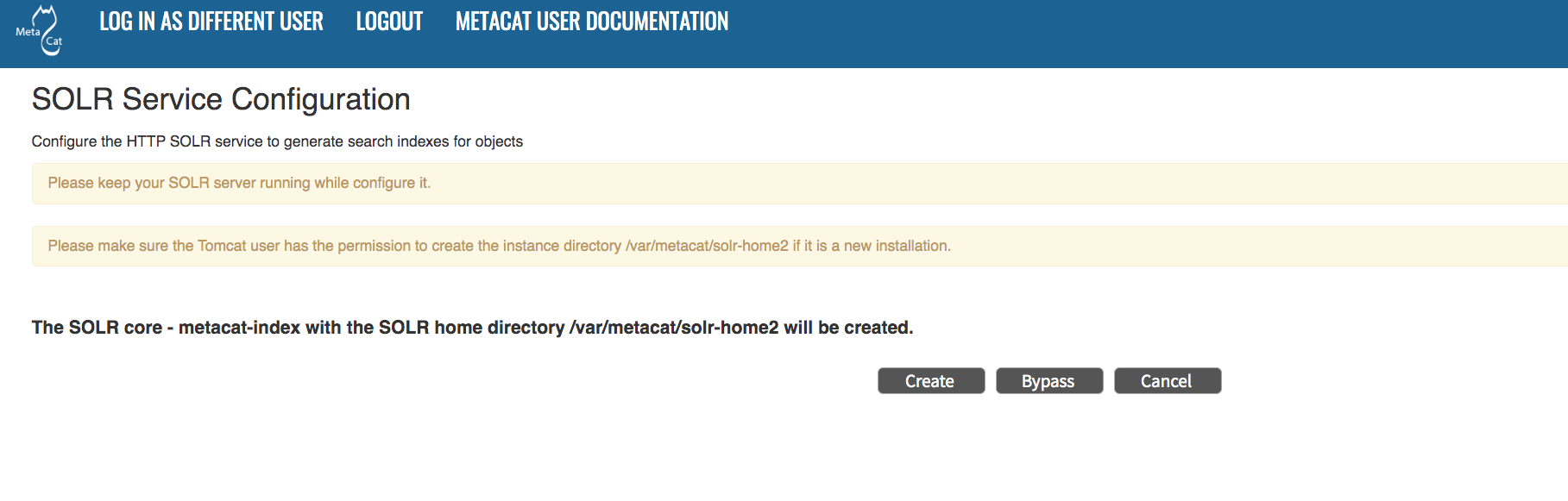1568x501 pixels.
Task: Select Logout in the navigation bar
Action: (389, 22)
